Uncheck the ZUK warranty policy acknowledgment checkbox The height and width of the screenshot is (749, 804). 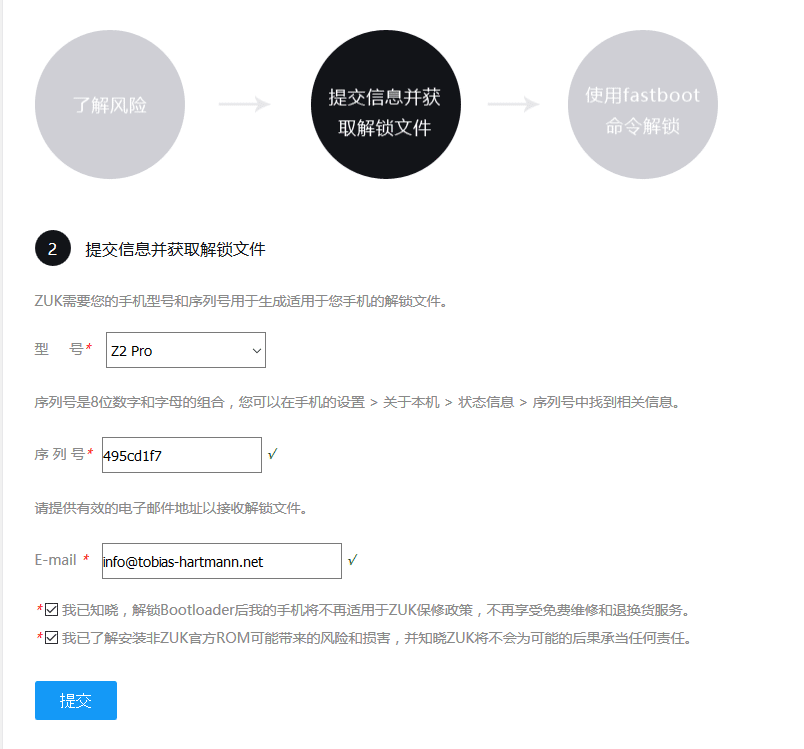click(x=51, y=610)
